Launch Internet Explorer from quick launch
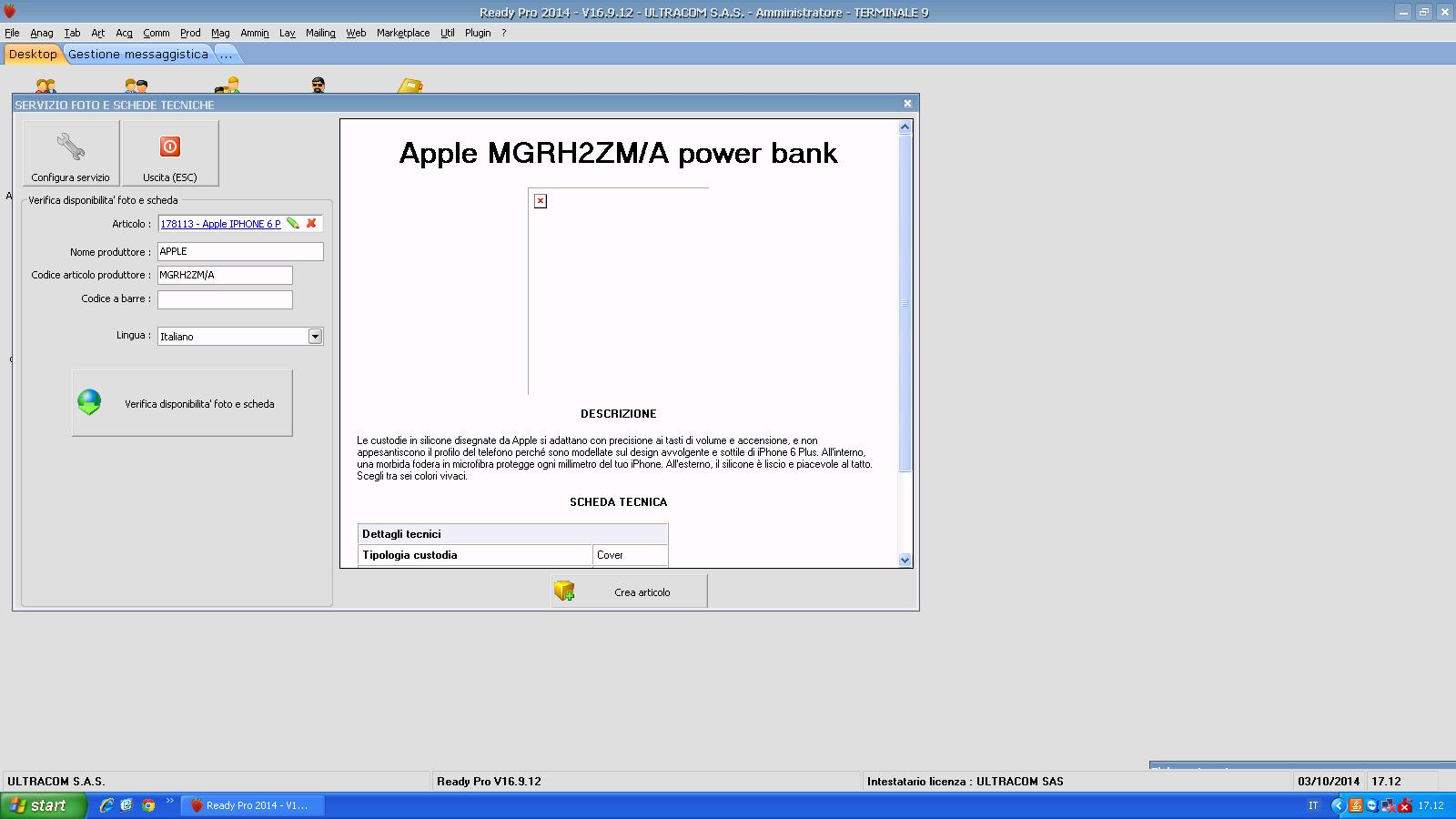Screen dimensions: 1456x819 [106, 805]
